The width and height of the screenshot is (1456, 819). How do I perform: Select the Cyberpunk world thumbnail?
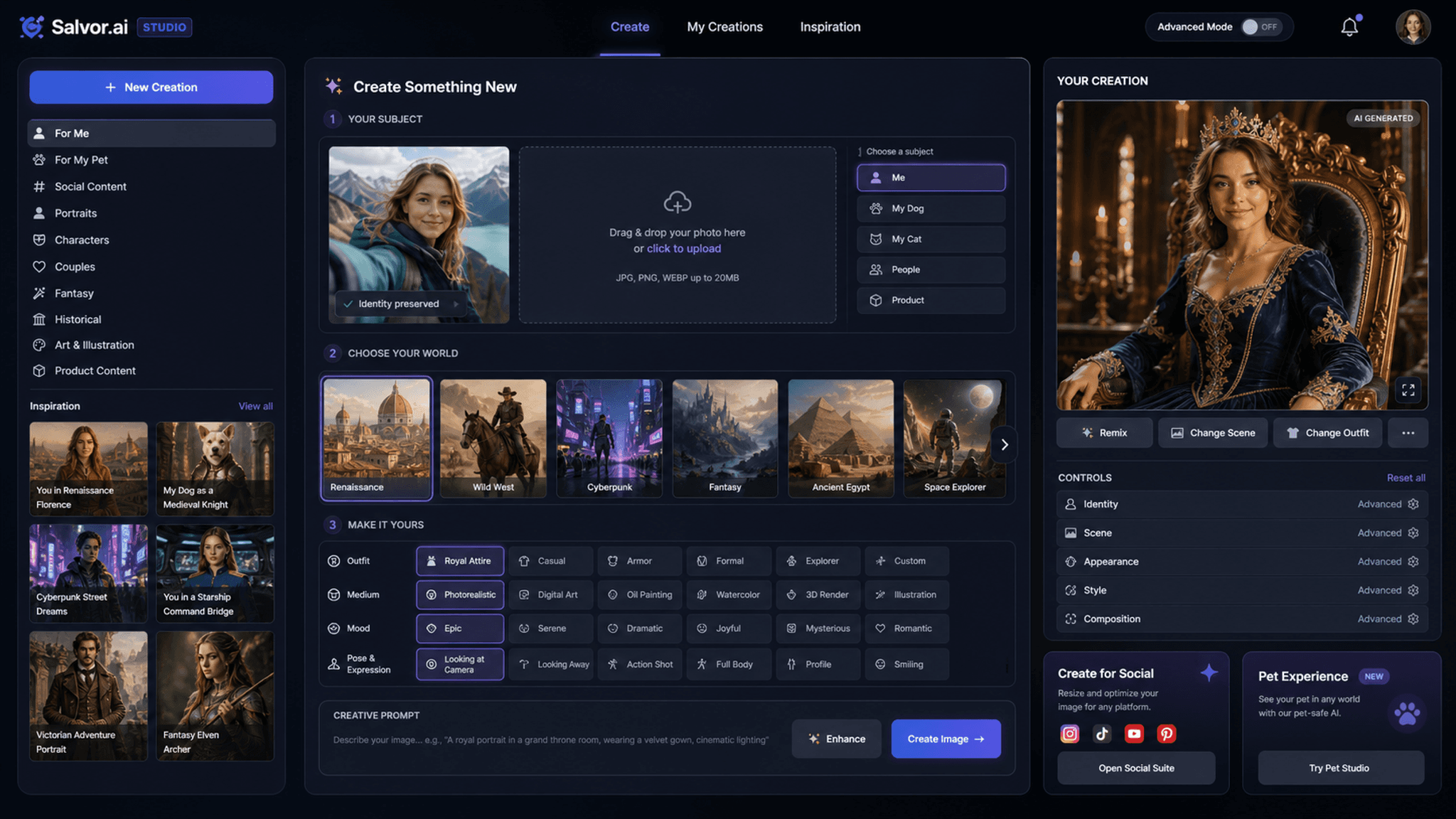(x=609, y=438)
